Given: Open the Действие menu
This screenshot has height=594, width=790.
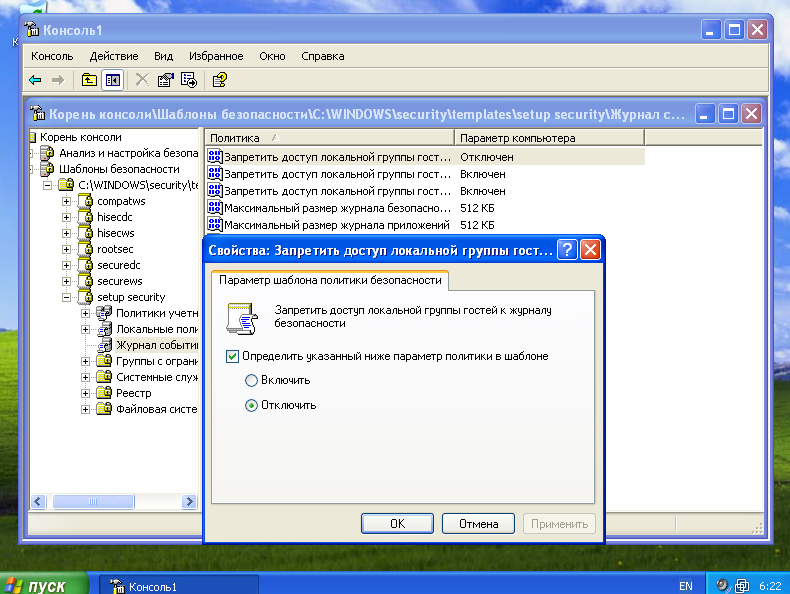Looking at the screenshot, I should pos(114,56).
